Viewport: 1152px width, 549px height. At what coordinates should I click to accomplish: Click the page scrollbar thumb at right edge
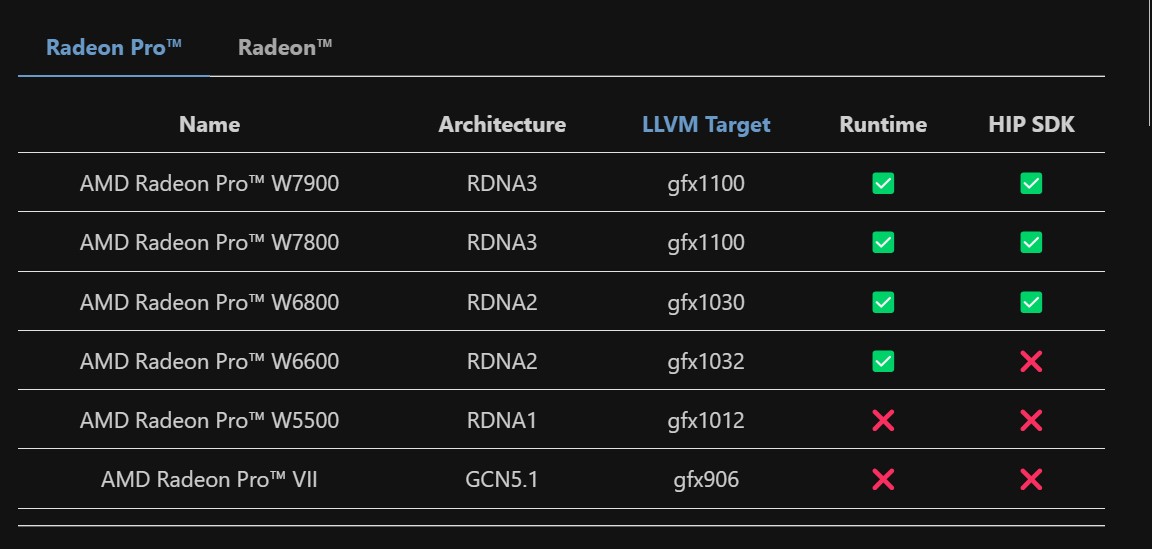click(1149, 62)
